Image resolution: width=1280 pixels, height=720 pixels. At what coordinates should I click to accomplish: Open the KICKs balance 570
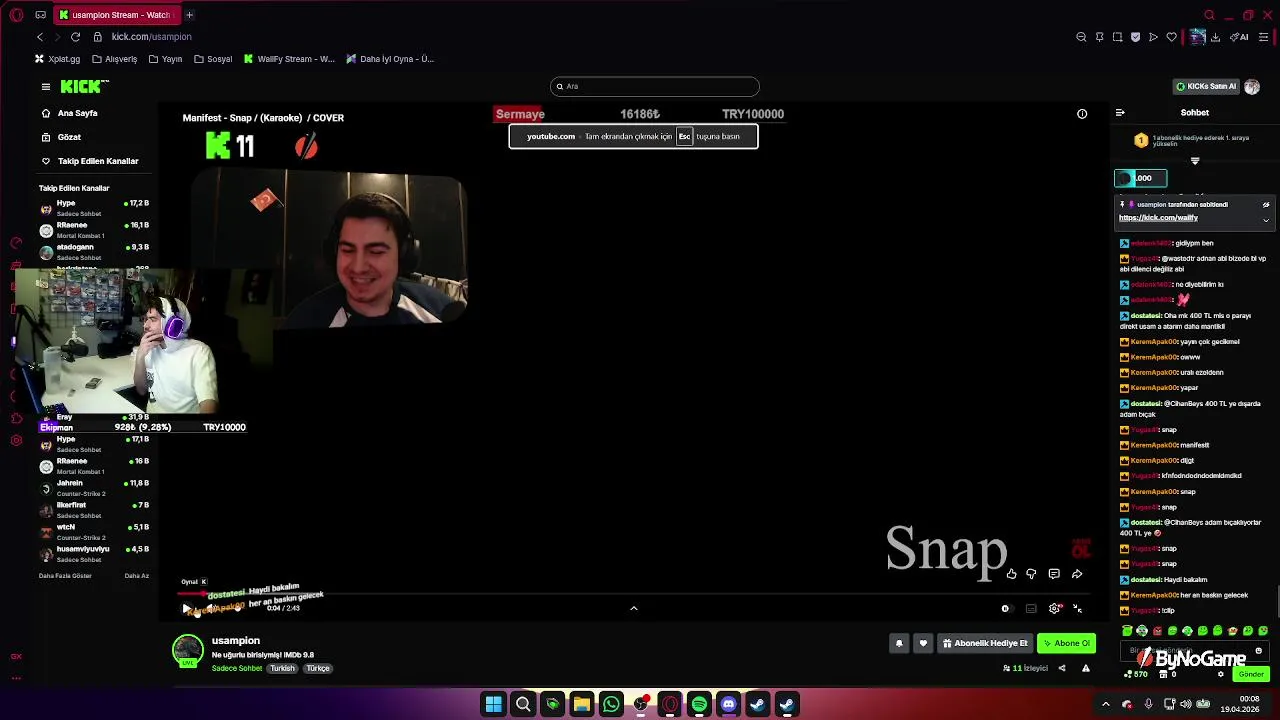[1136, 674]
